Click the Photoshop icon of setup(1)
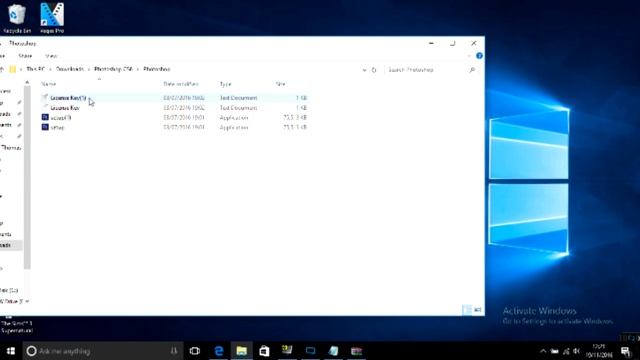Screen dimensions: 640x360 pos(45,117)
